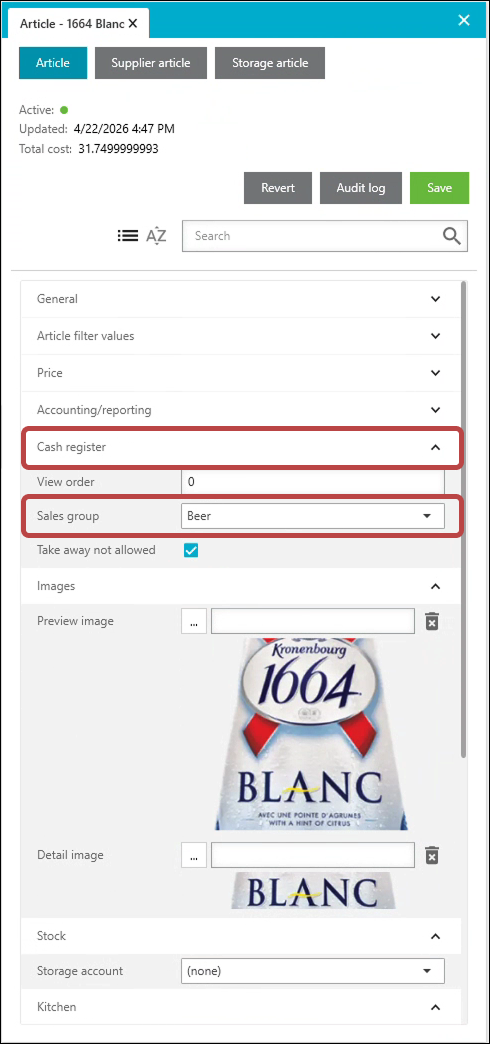The width and height of the screenshot is (490, 1044).
Task: Collapse the Cash register section
Action: coord(240,447)
